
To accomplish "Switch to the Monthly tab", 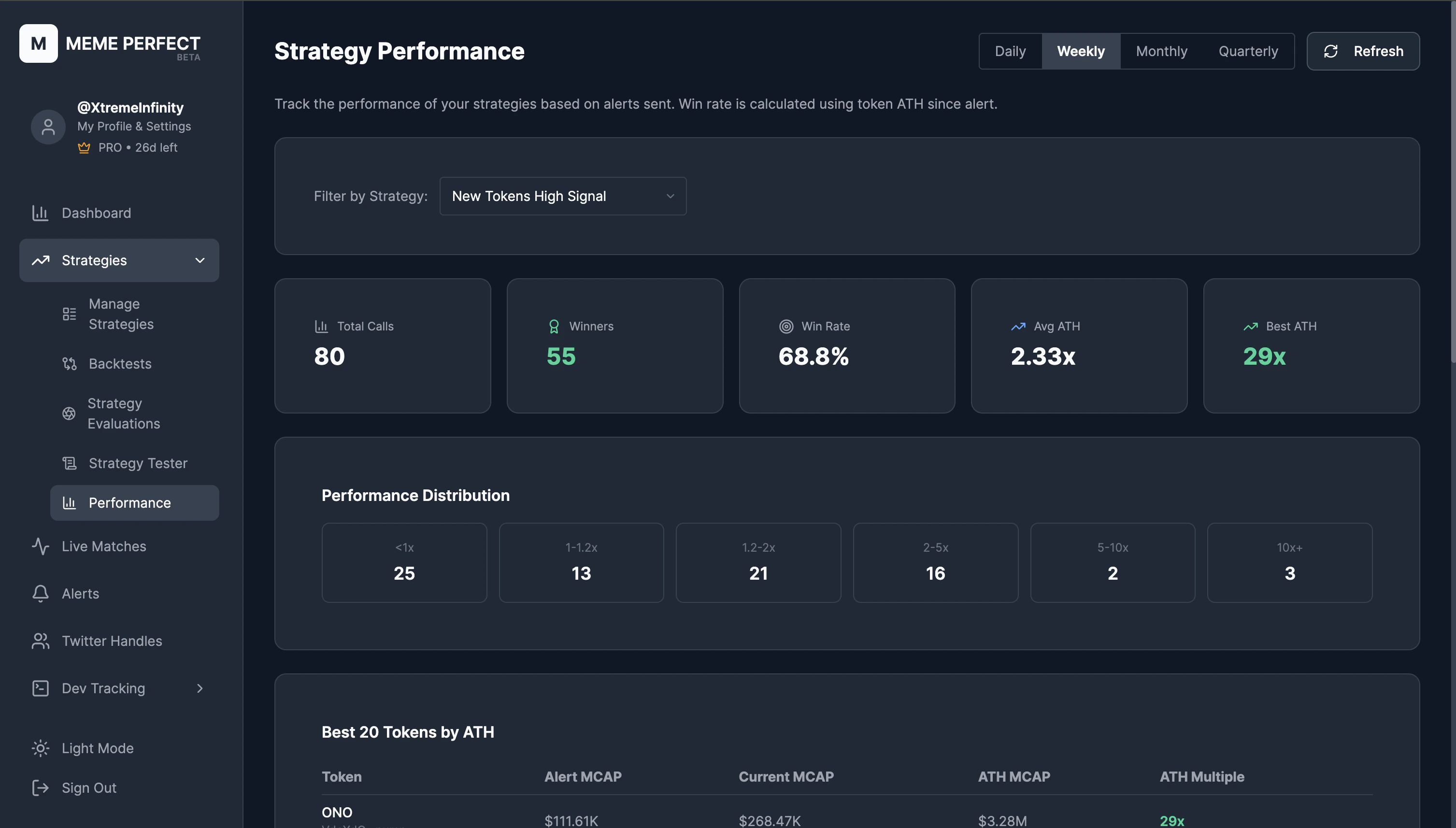I will pos(1161,51).
